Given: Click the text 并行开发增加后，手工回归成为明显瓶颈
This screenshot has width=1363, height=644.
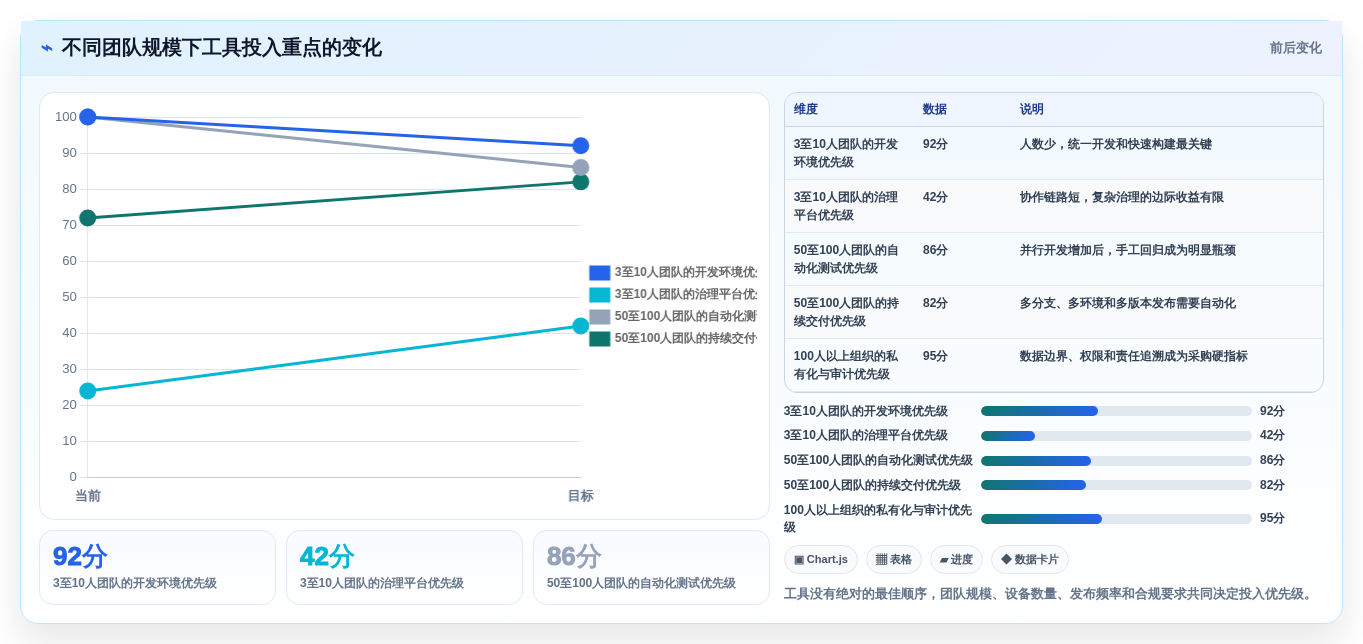Looking at the screenshot, I should point(1128,250).
